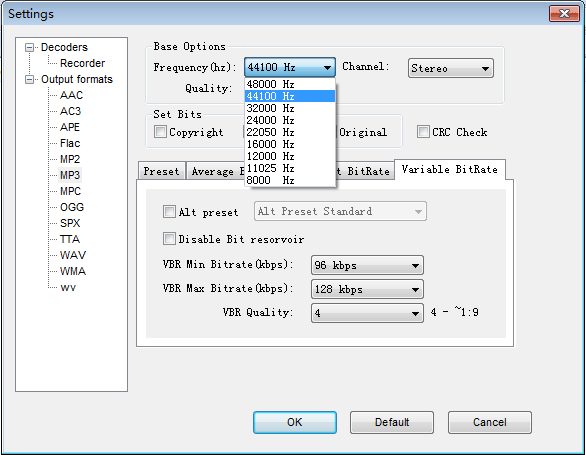
Task: Select APE output format
Action: click(70, 127)
